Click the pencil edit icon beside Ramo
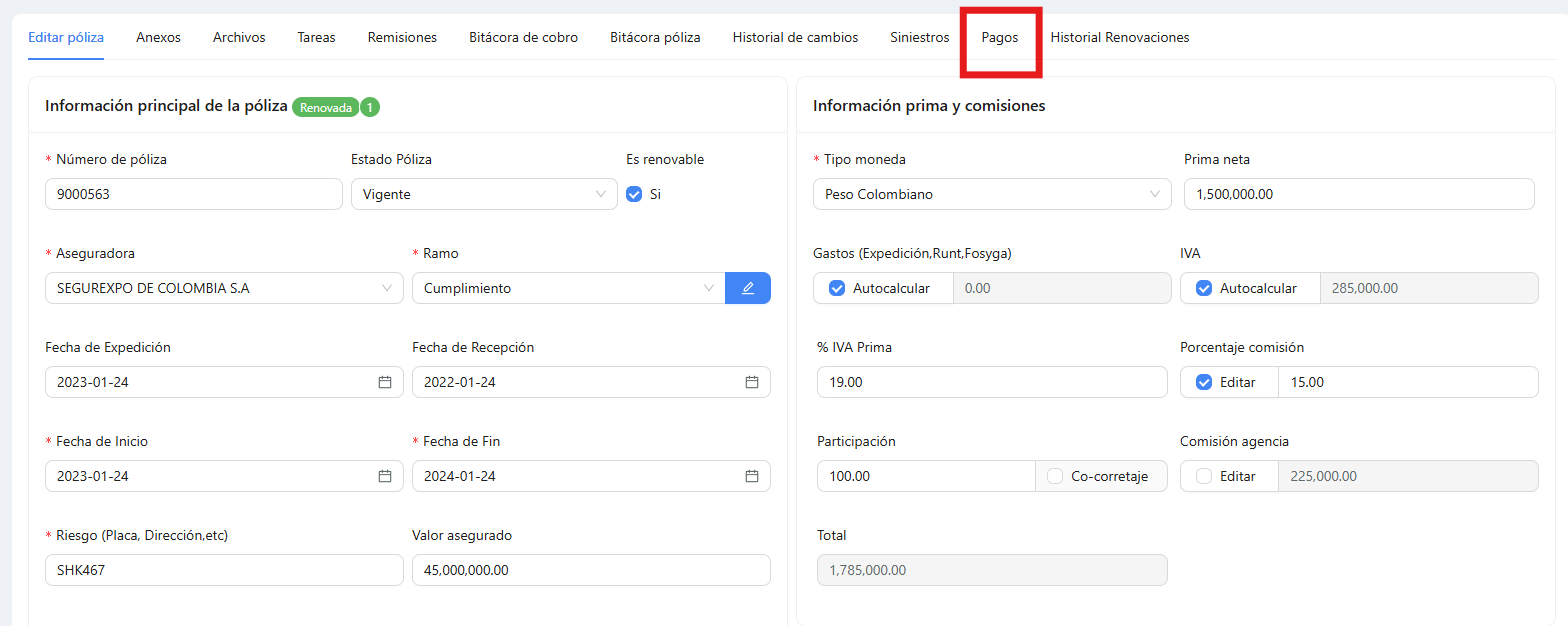The image size is (1568, 626). click(x=748, y=288)
